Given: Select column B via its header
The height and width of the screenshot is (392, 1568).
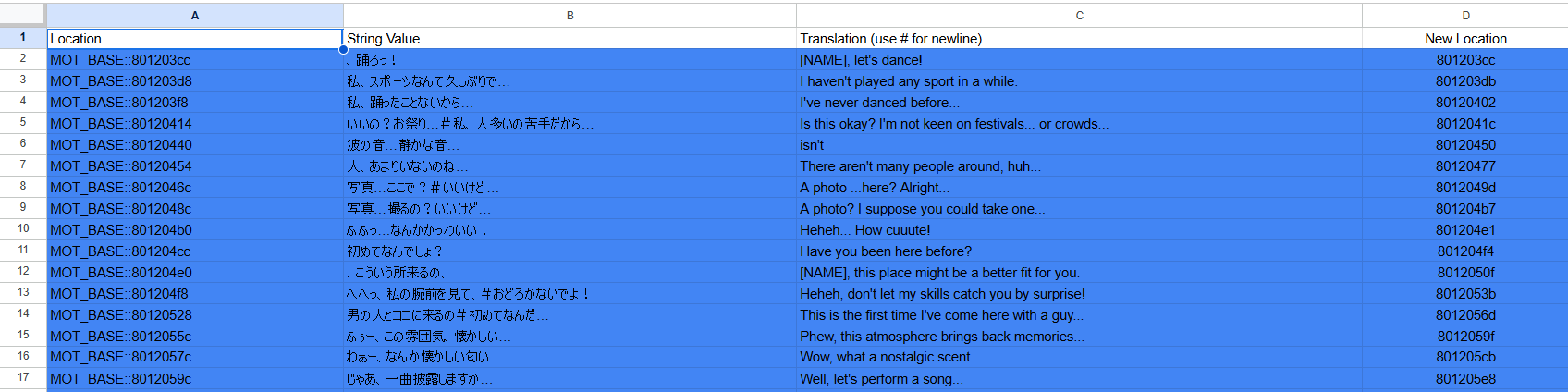Looking at the screenshot, I should point(570,15).
